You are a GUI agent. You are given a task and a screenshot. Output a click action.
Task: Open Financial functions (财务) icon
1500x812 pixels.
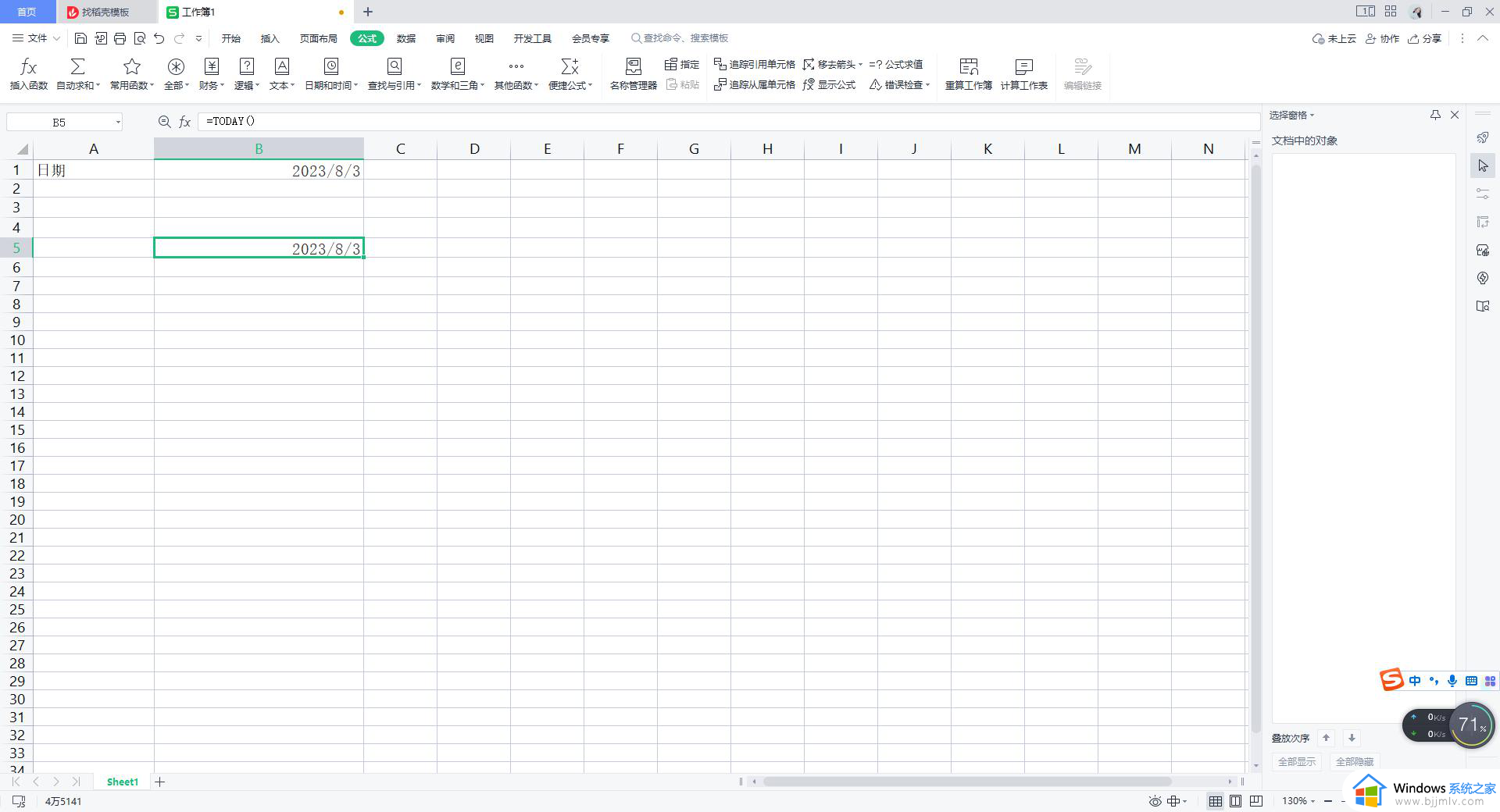click(211, 67)
